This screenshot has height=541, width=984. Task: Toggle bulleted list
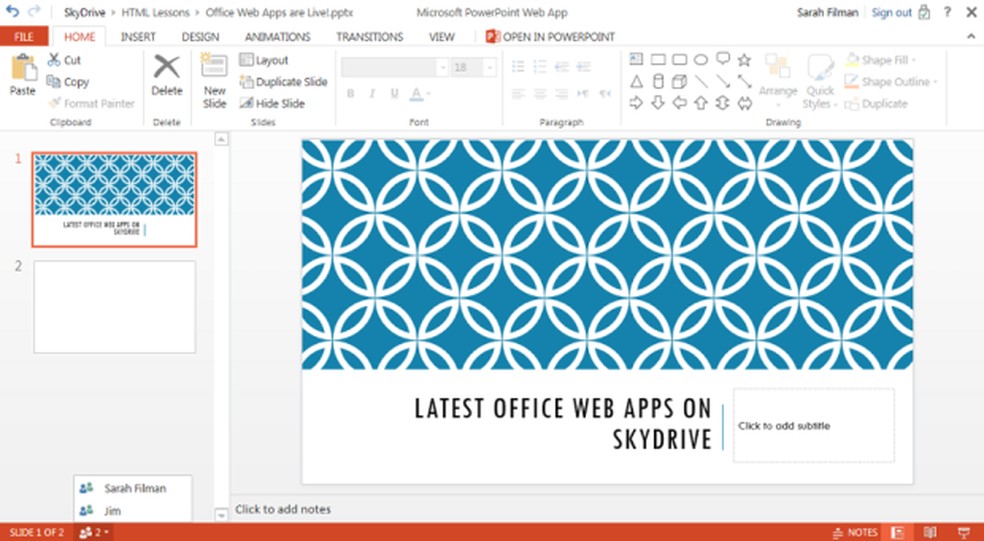coord(518,67)
